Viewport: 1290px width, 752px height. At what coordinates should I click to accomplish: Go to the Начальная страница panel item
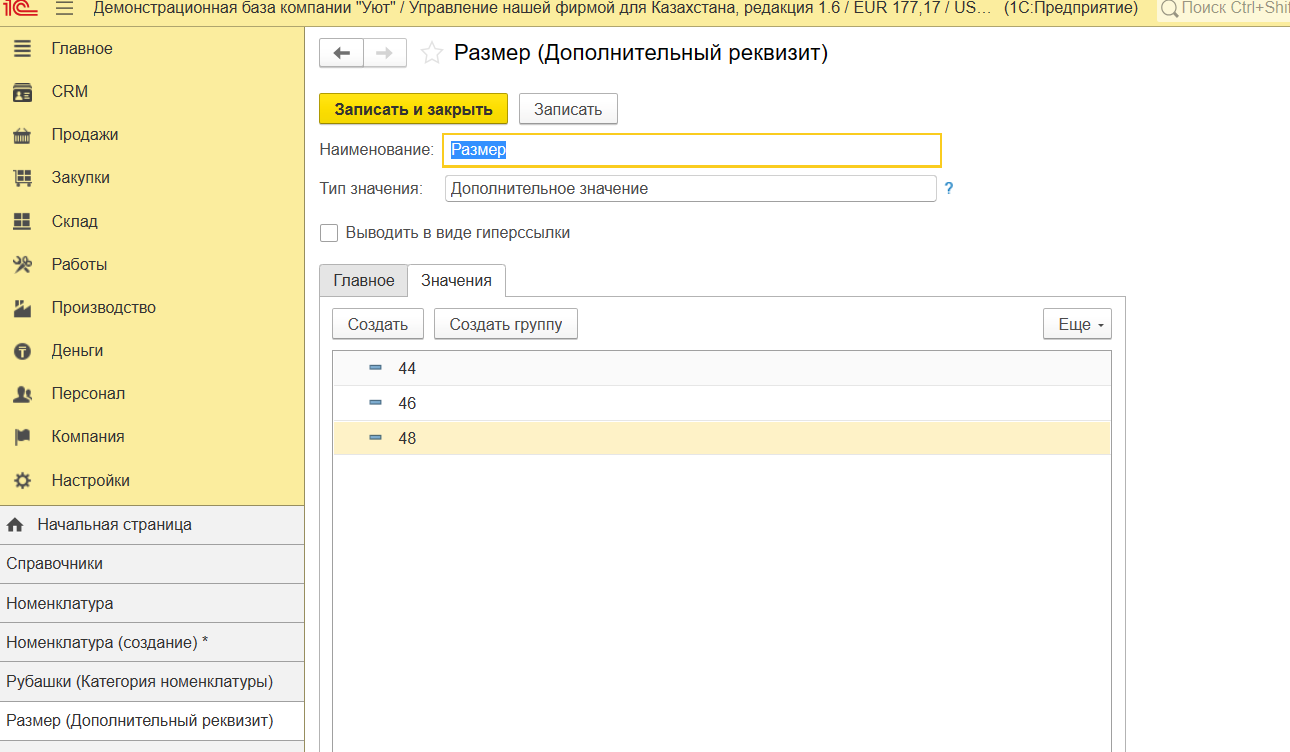pos(114,525)
